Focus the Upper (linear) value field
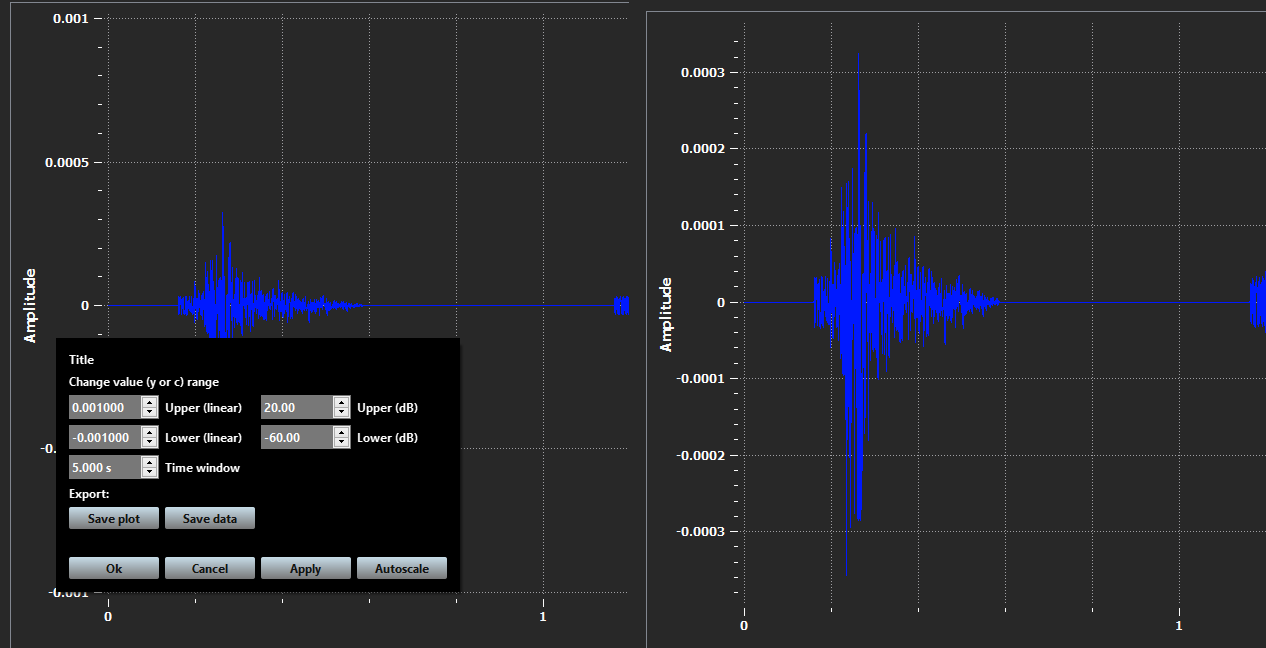This screenshot has width=1266, height=648. tap(105, 407)
